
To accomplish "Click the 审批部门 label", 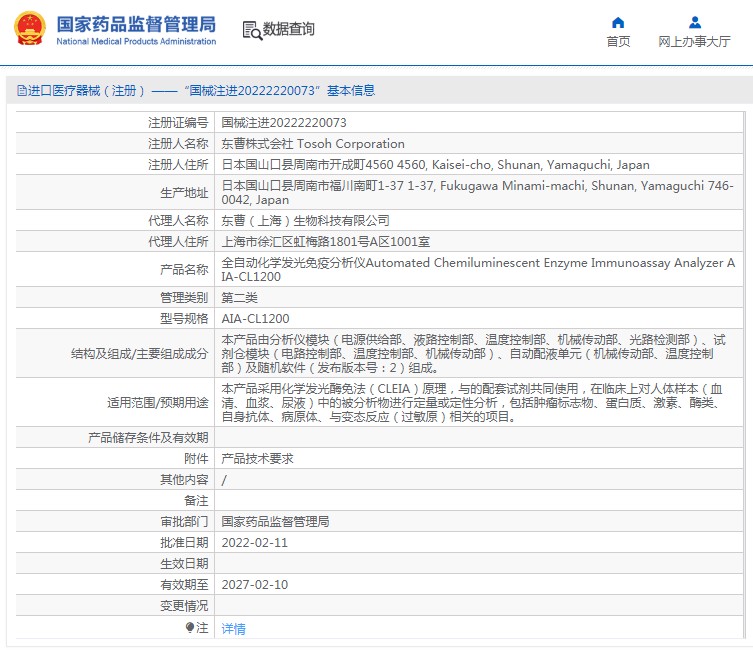I will pos(184,522).
